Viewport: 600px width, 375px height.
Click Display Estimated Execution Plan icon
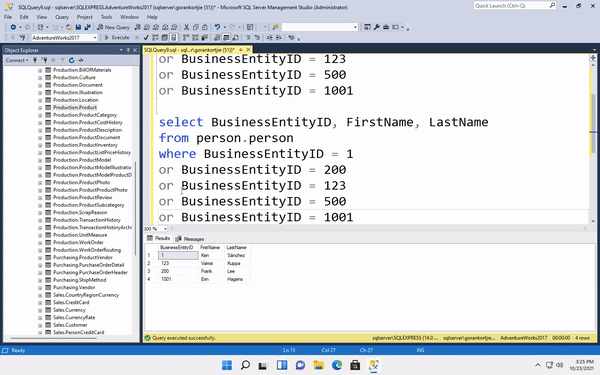point(155,38)
